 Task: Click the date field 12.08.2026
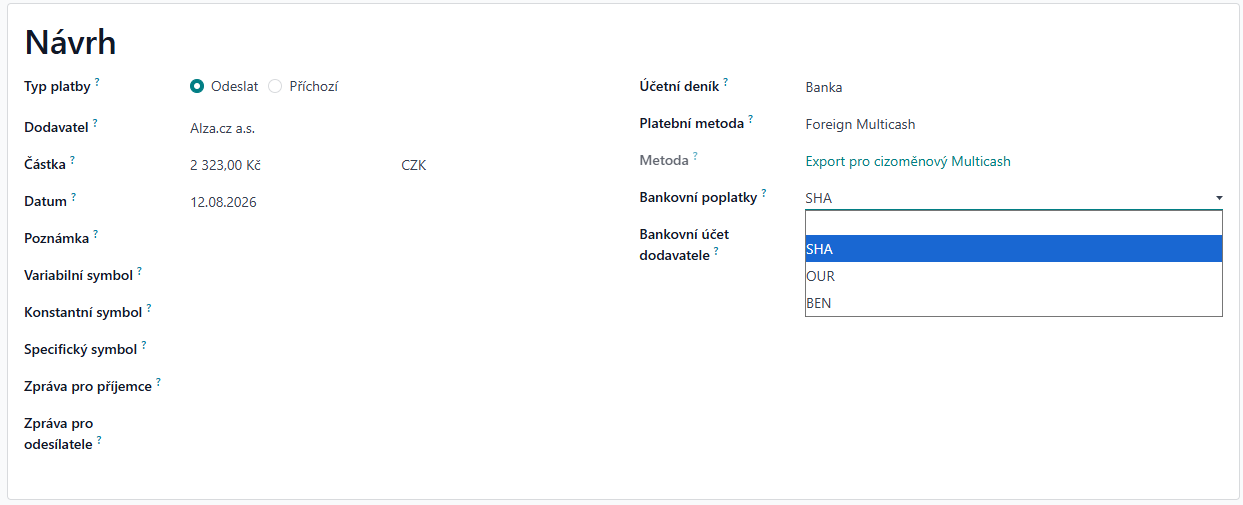tap(223, 202)
